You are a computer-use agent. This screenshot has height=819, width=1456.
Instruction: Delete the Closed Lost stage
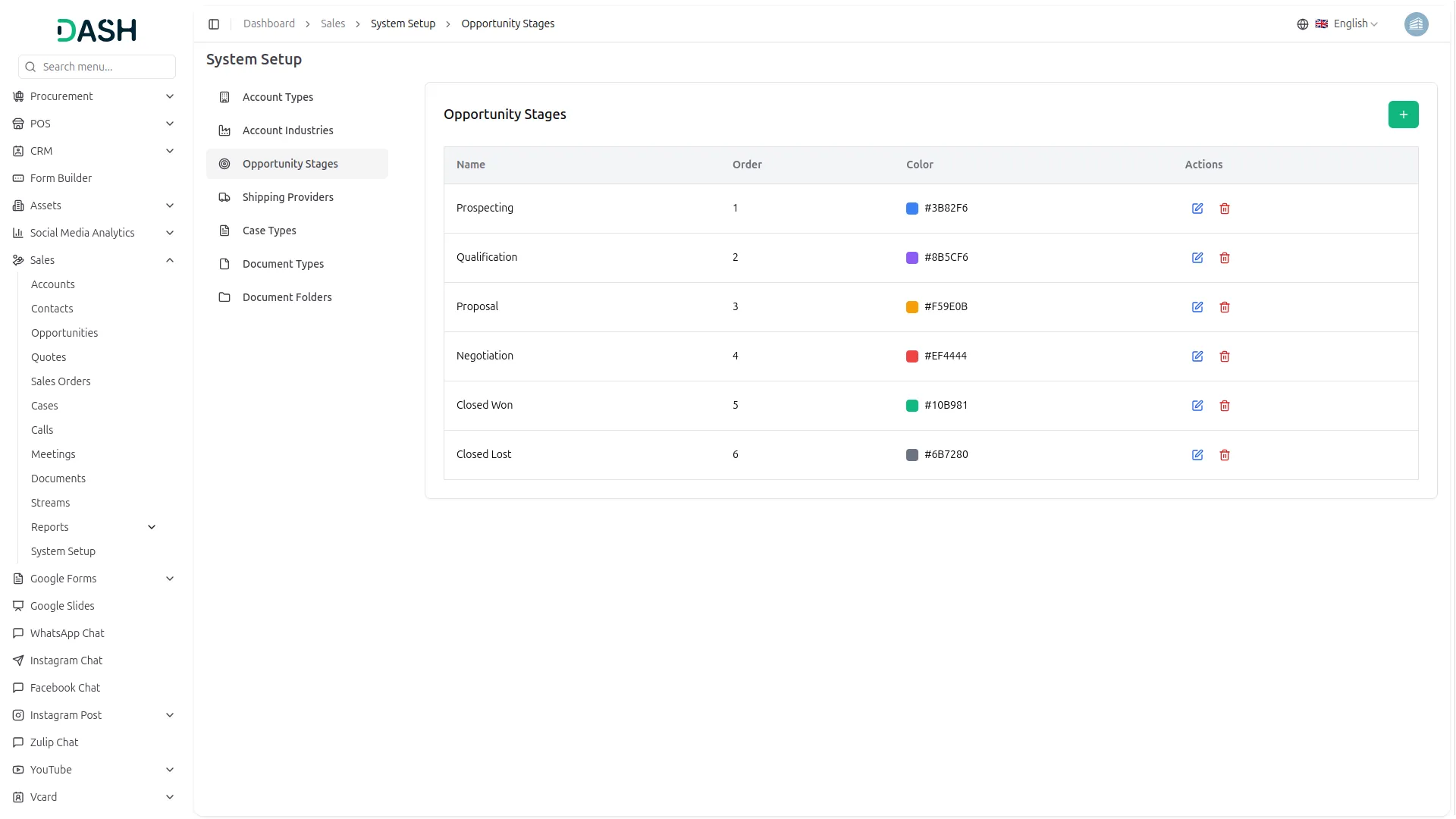[1225, 455]
